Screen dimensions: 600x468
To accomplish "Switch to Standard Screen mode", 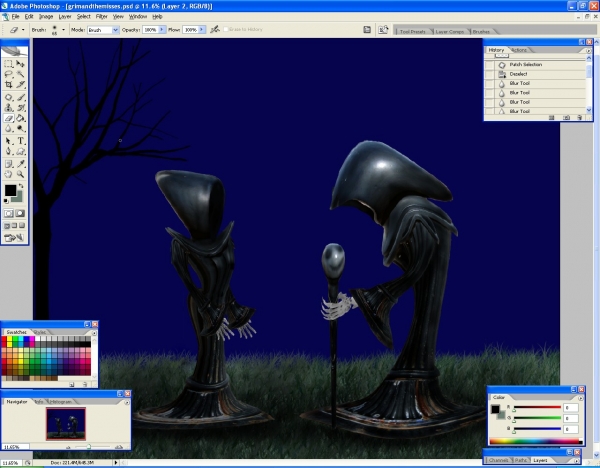I will click(7, 226).
